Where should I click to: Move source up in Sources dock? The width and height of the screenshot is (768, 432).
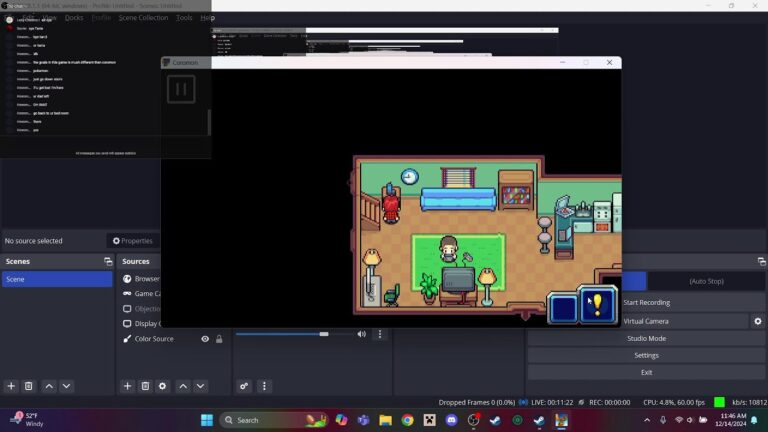[183, 386]
